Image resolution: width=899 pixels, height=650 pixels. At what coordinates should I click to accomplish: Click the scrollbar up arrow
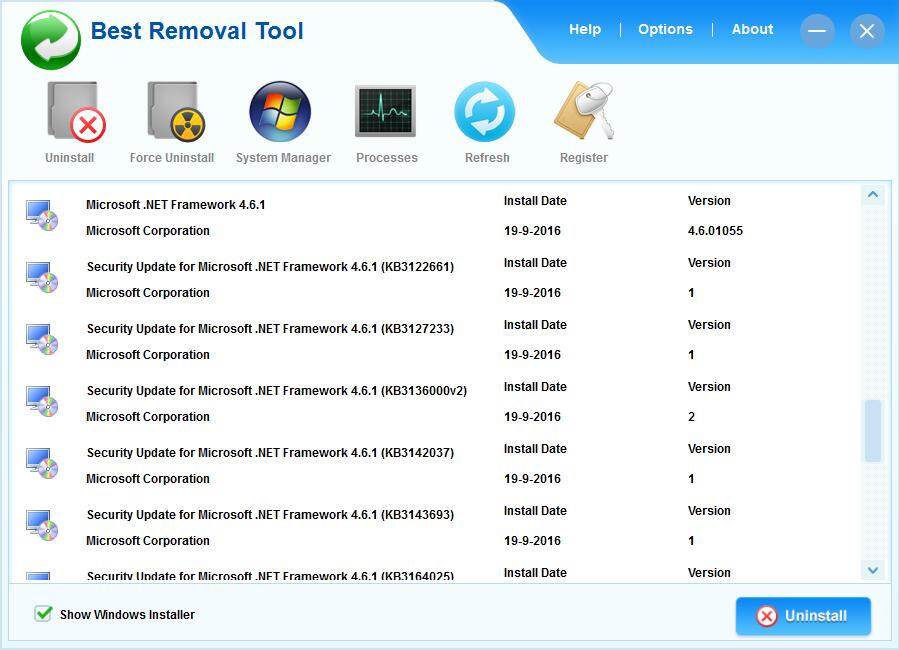873,195
